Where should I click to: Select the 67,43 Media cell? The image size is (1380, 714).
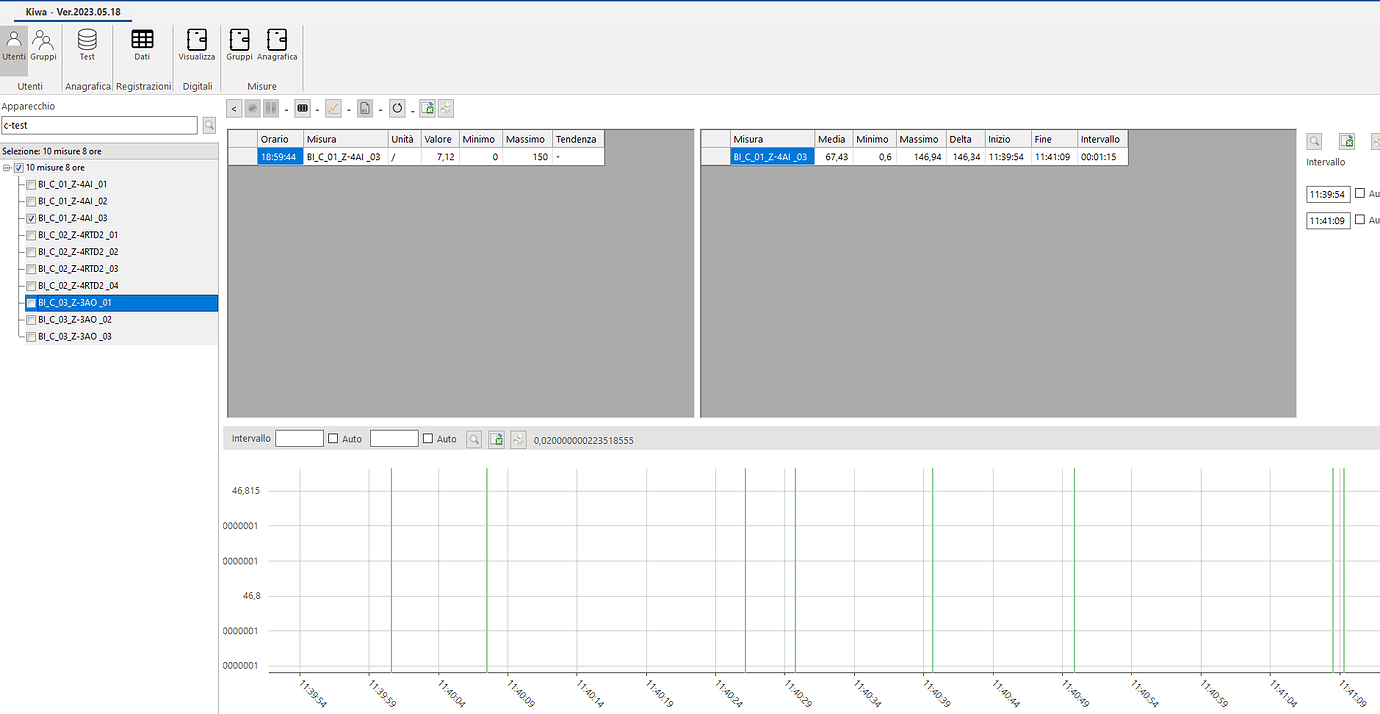point(834,157)
